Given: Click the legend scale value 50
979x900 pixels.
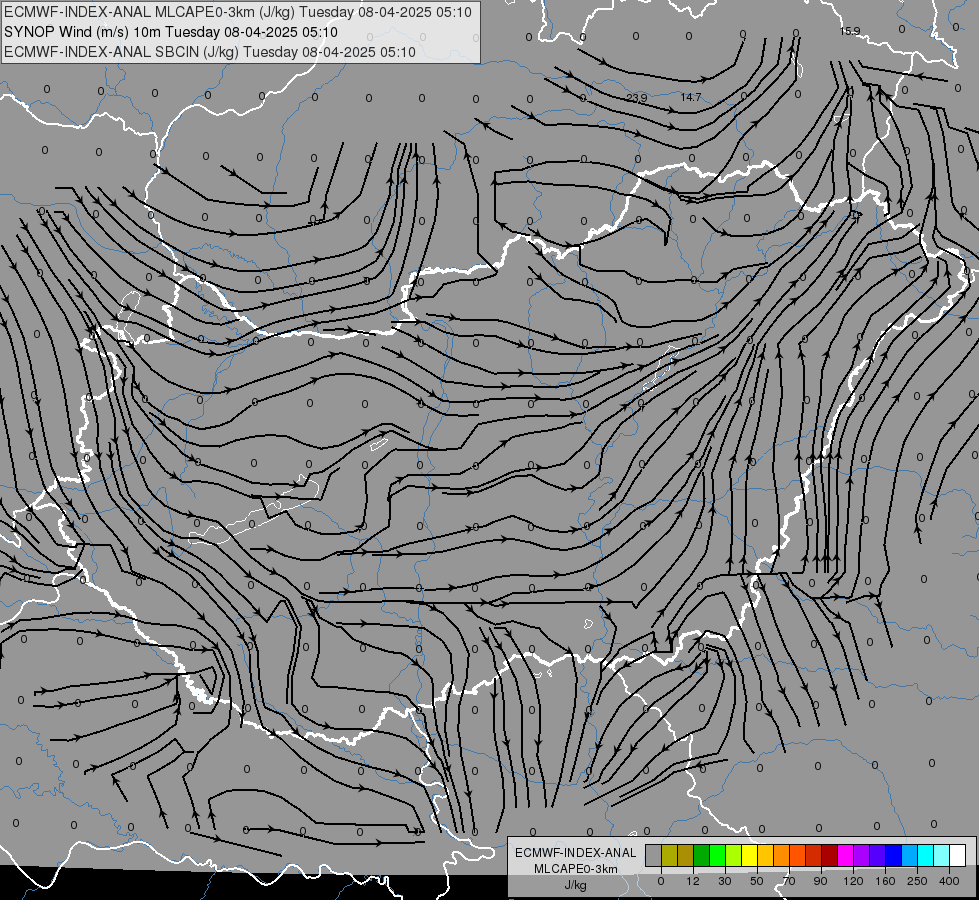Looking at the screenshot, I should [x=757, y=882].
